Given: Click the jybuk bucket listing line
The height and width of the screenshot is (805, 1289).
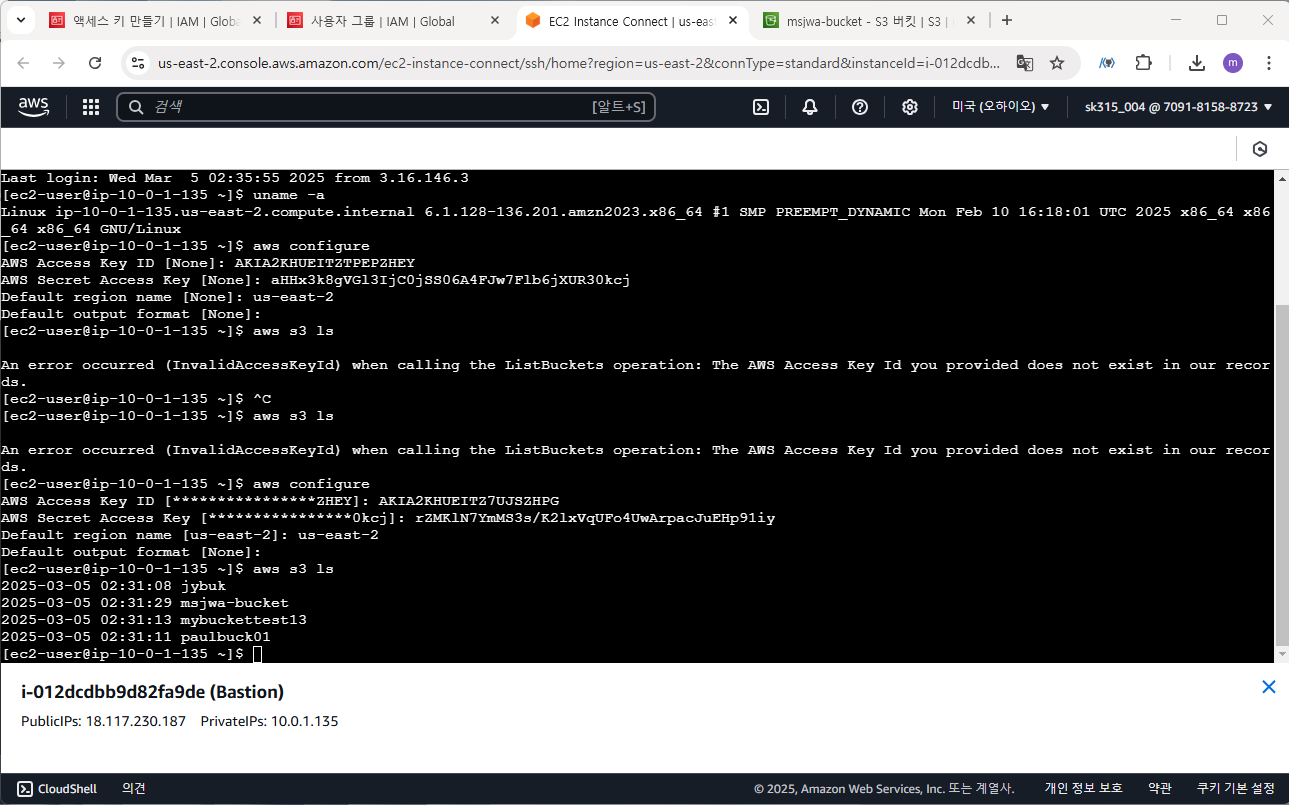Looking at the screenshot, I should (x=113, y=586).
